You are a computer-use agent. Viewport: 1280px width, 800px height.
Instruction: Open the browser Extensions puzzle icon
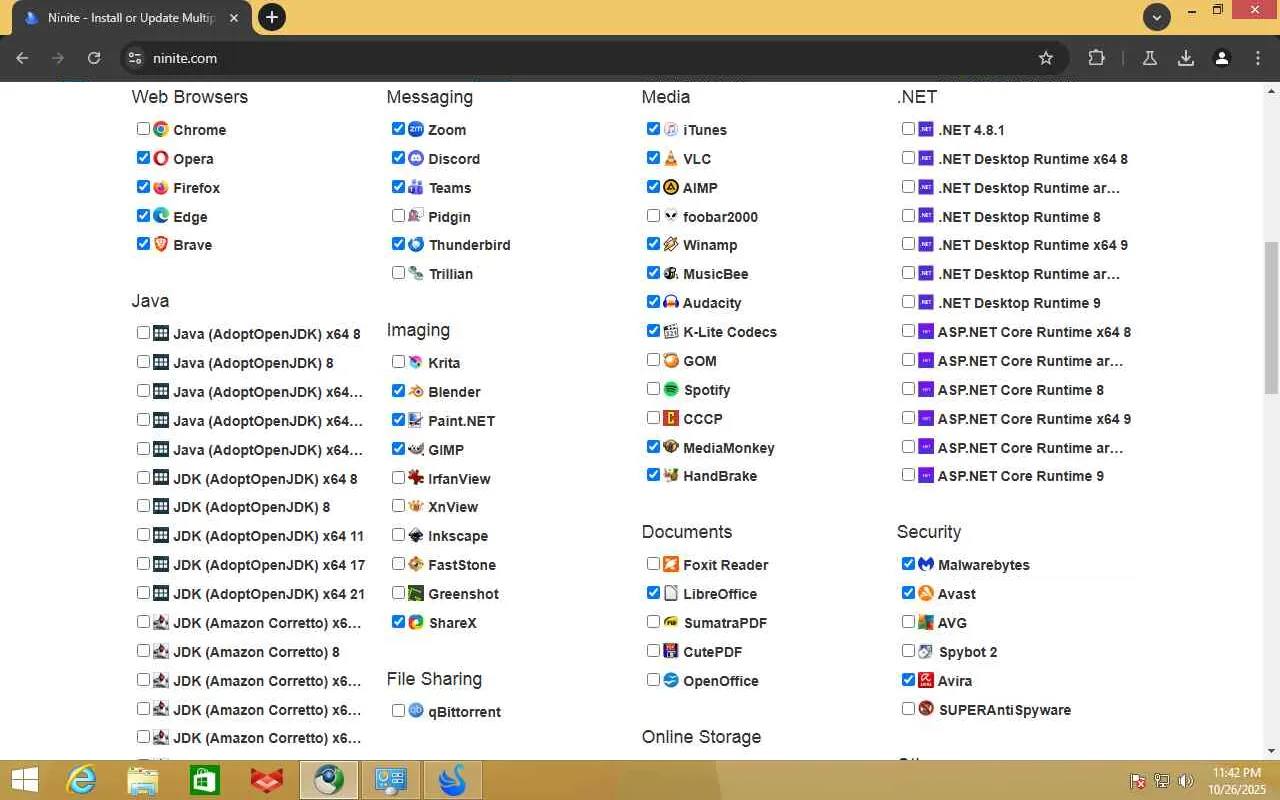[1096, 58]
